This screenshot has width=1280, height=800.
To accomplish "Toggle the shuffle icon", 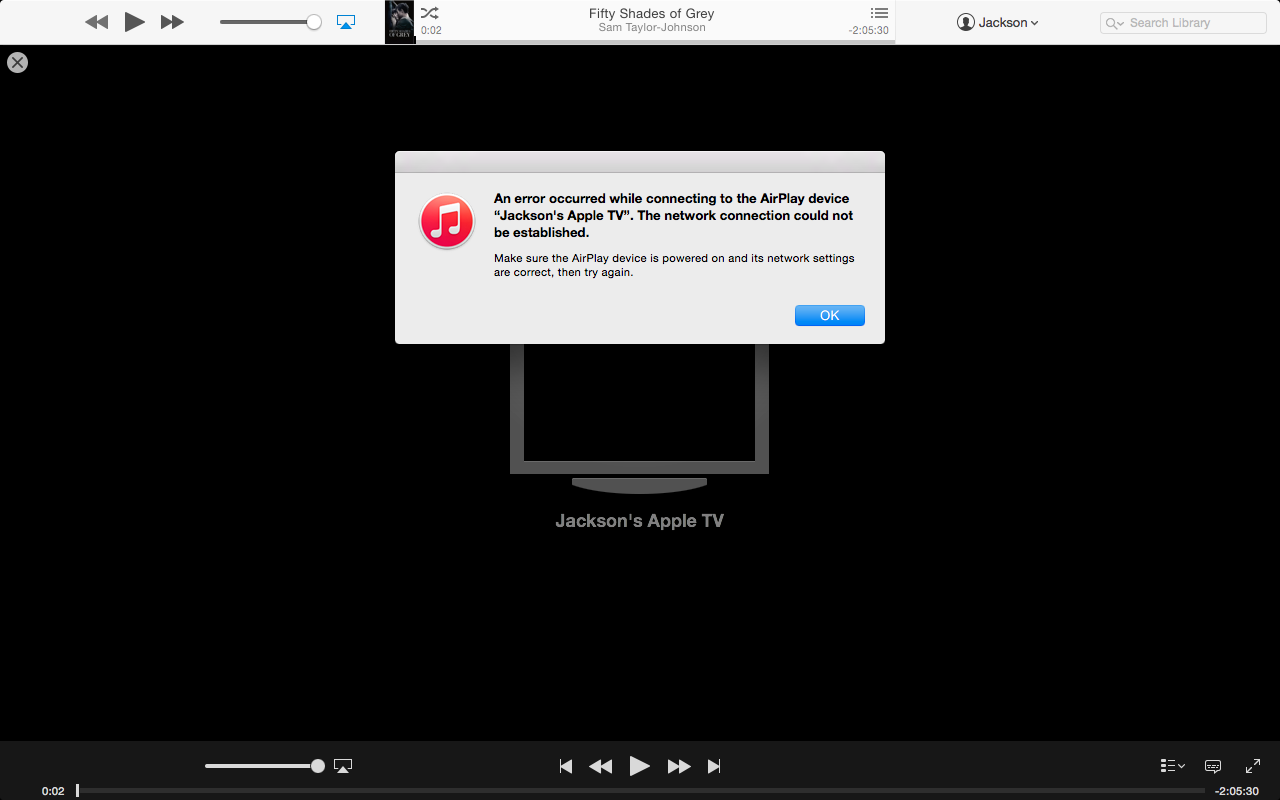I will [429, 13].
